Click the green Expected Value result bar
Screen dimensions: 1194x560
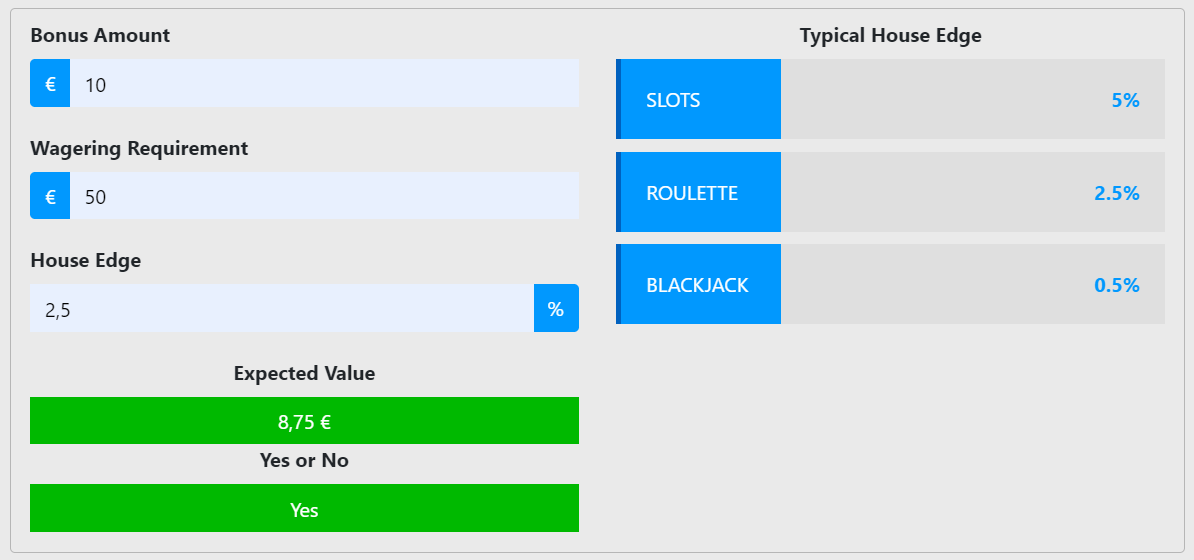click(305, 421)
